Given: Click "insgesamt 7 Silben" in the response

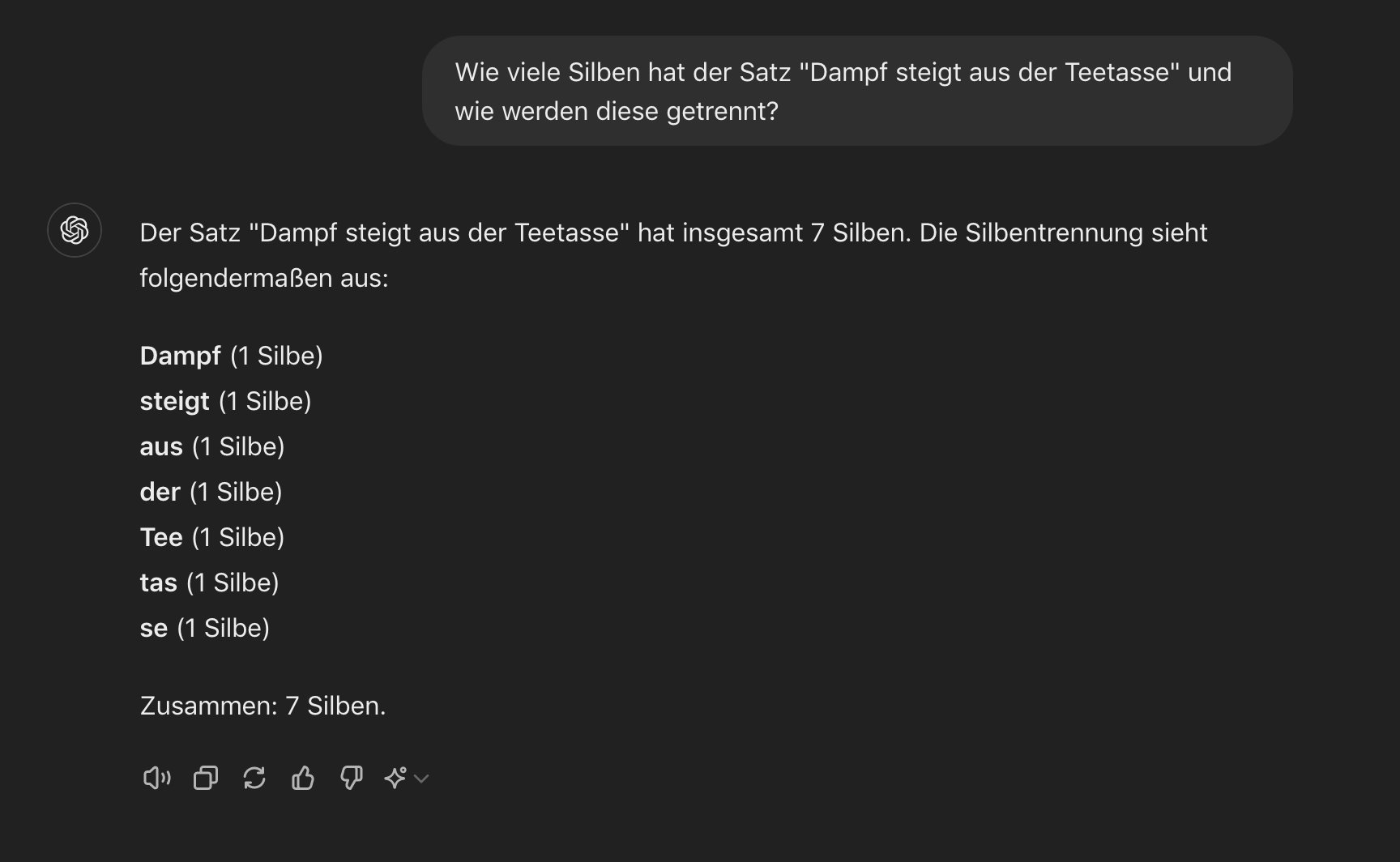Looking at the screenshot, I should (796, 233).
